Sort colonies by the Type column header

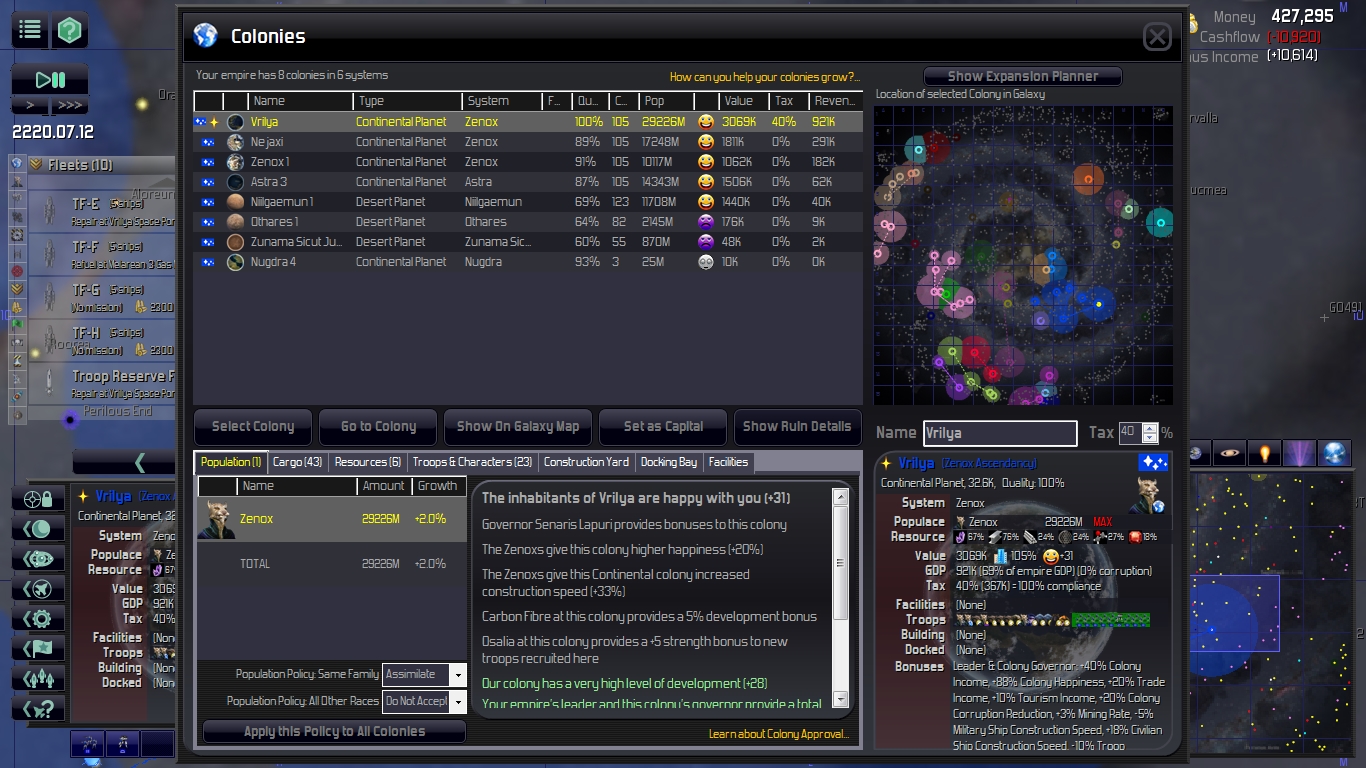point(407,101)
